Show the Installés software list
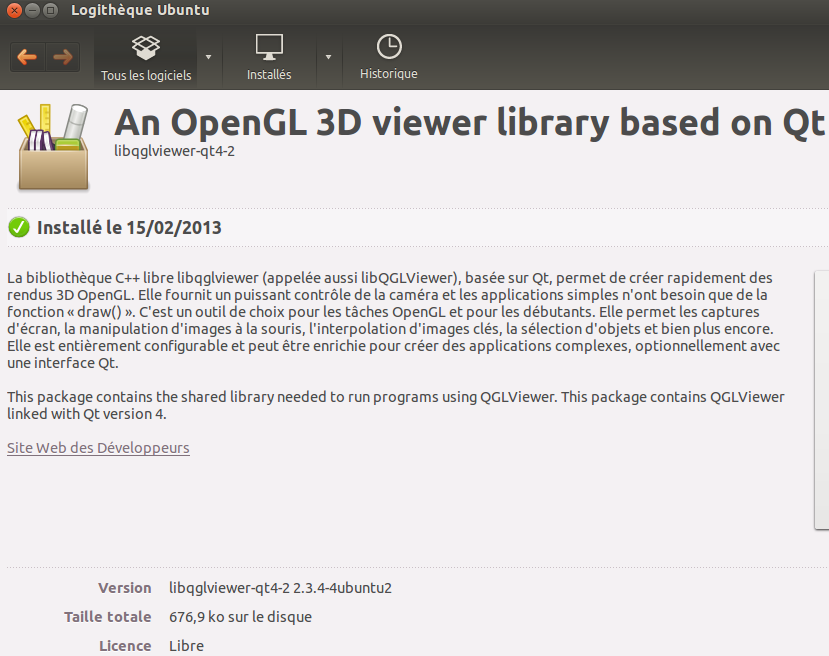 [x=269, y=58]
